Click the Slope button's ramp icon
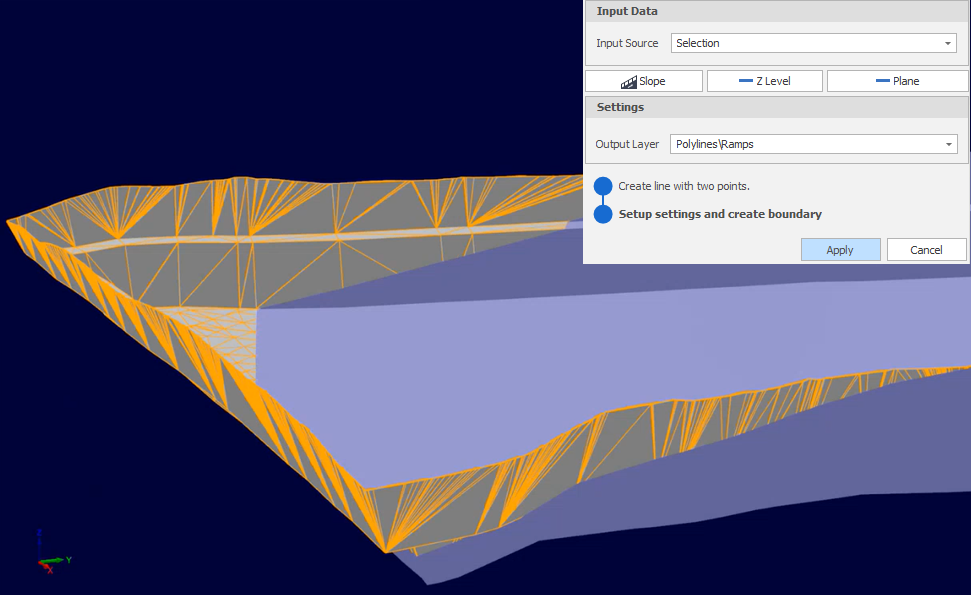 click(x=628, y=82)
